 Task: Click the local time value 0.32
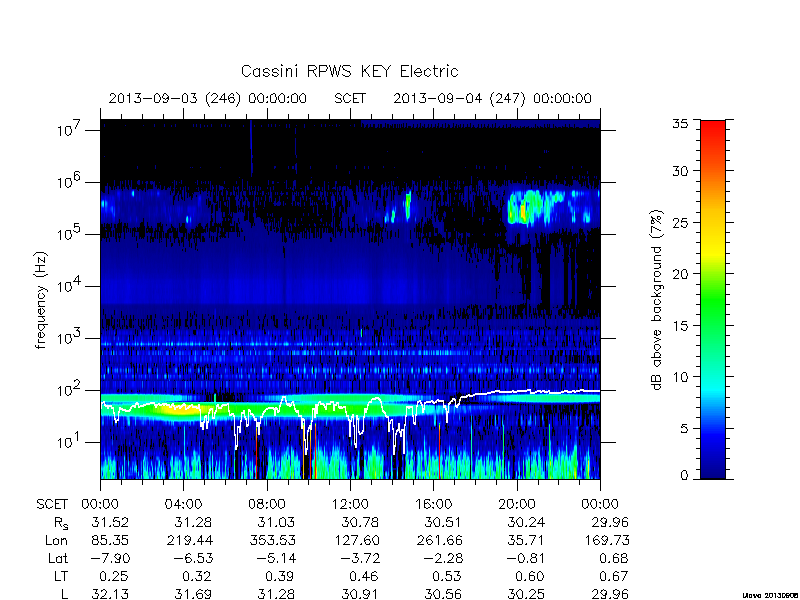point(197,577)
